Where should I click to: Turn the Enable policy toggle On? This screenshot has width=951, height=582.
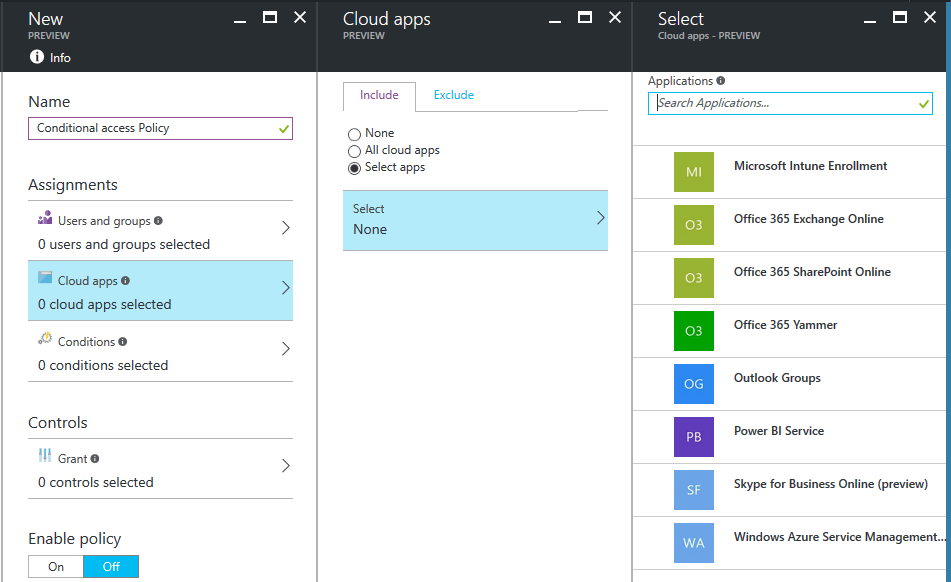[55, 566]
